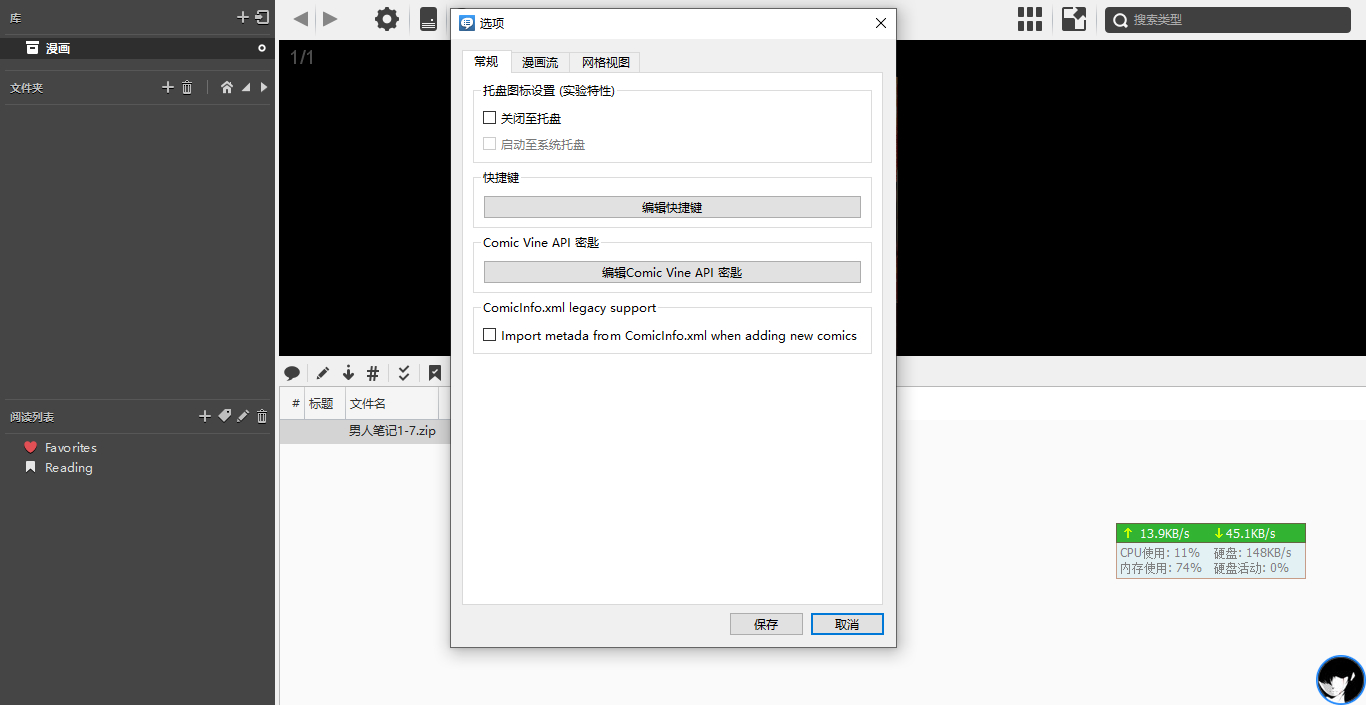The image size is (1366, 705).
Task: Navigate back with the left arrow
Action: click(x=300, y=18)
